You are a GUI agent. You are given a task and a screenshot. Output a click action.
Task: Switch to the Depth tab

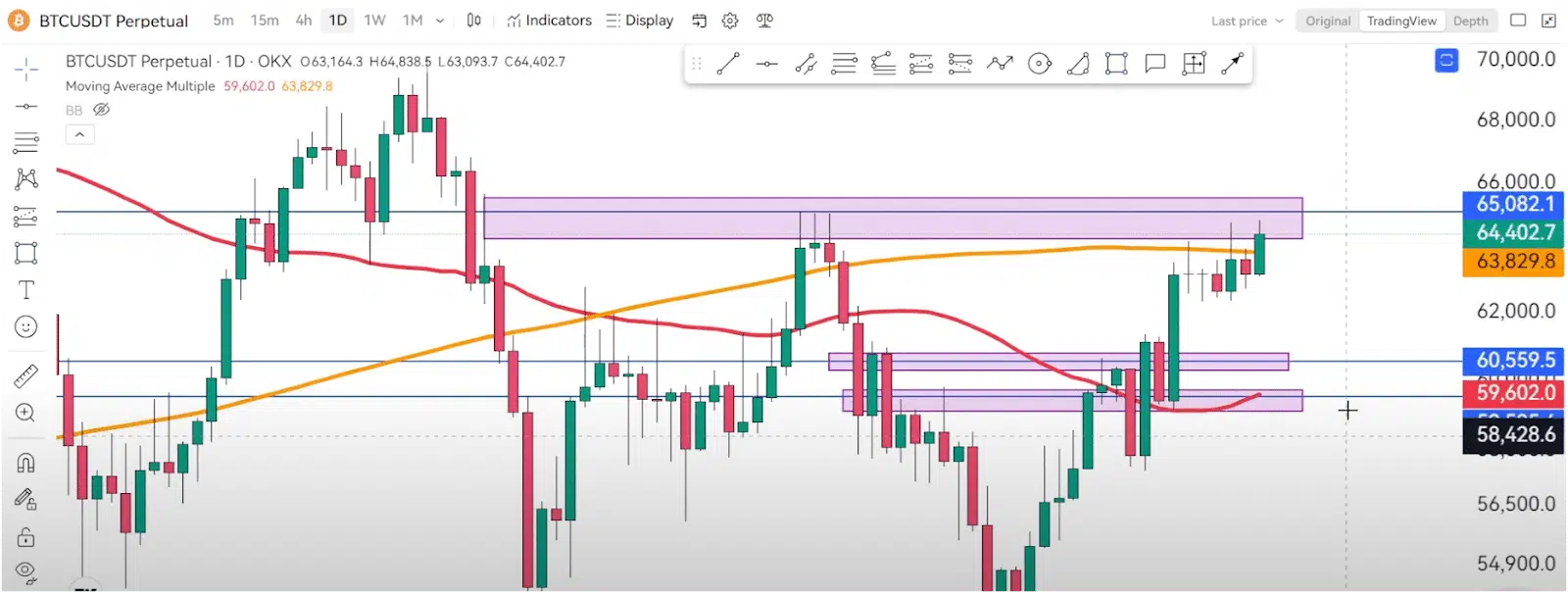(x=1470, y=21)
